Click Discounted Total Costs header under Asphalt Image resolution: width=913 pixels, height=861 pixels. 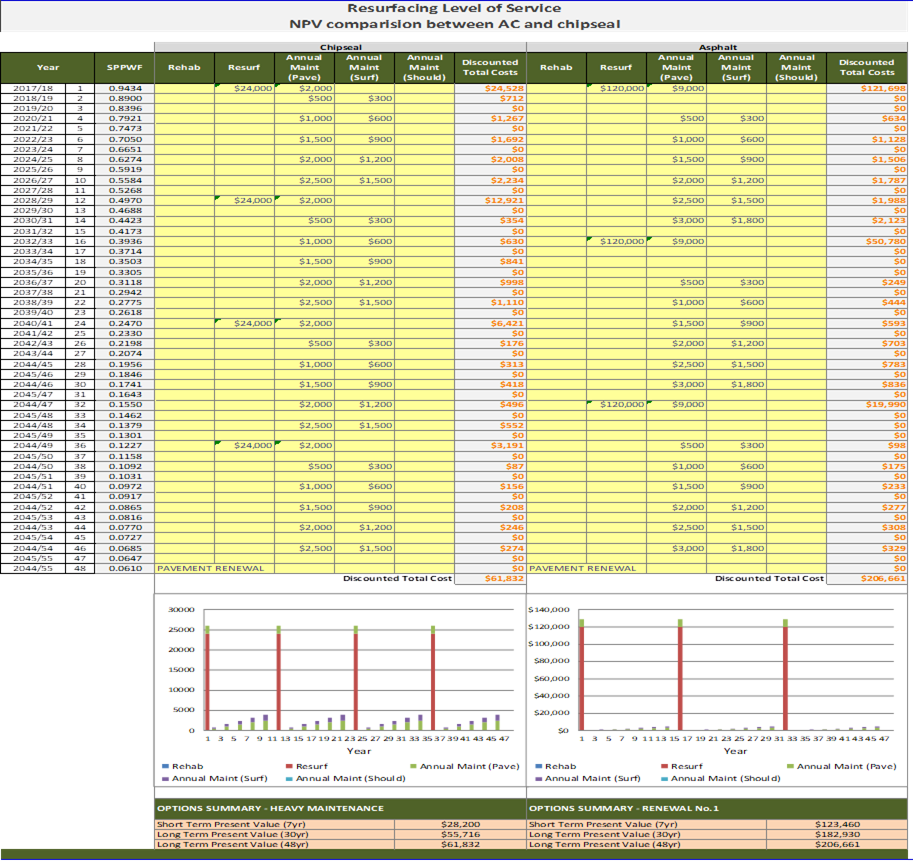tap(867, 68)
